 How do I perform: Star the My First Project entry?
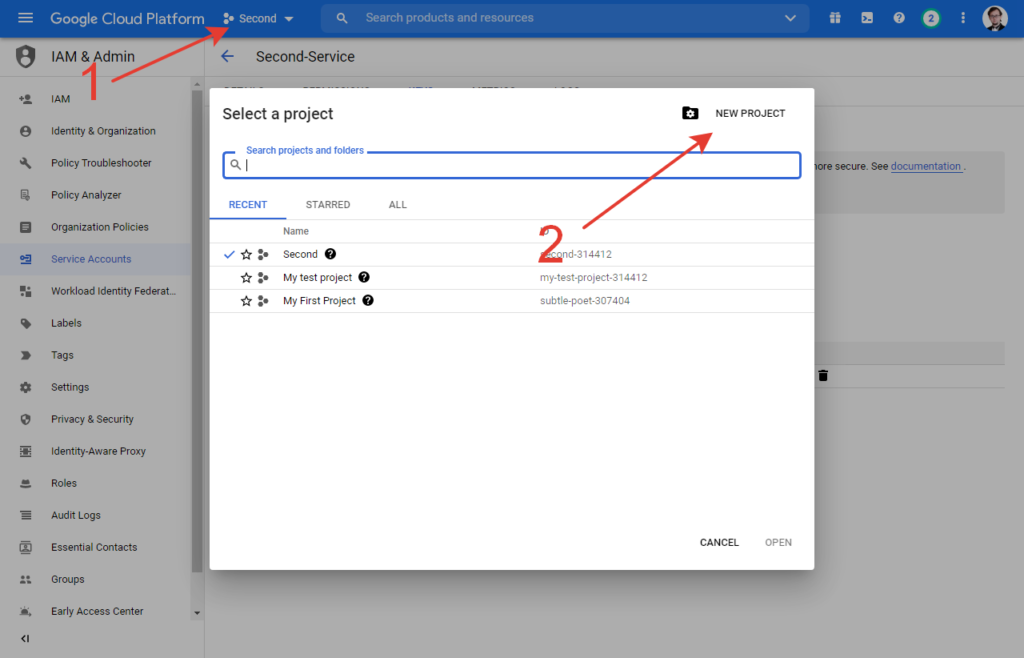(246, 301)
